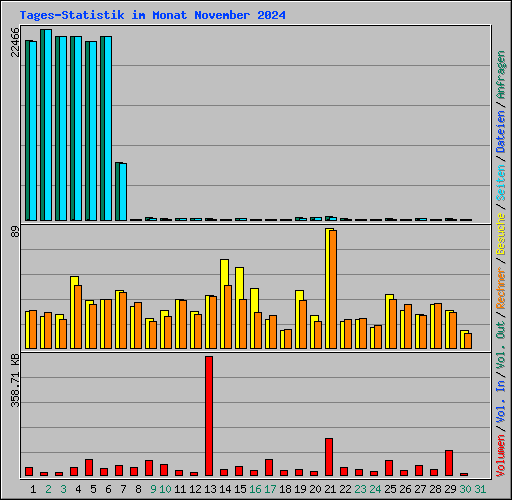Select the cyan pages bar for day 6
Screen dimensions: 512x500
[108, 129]
